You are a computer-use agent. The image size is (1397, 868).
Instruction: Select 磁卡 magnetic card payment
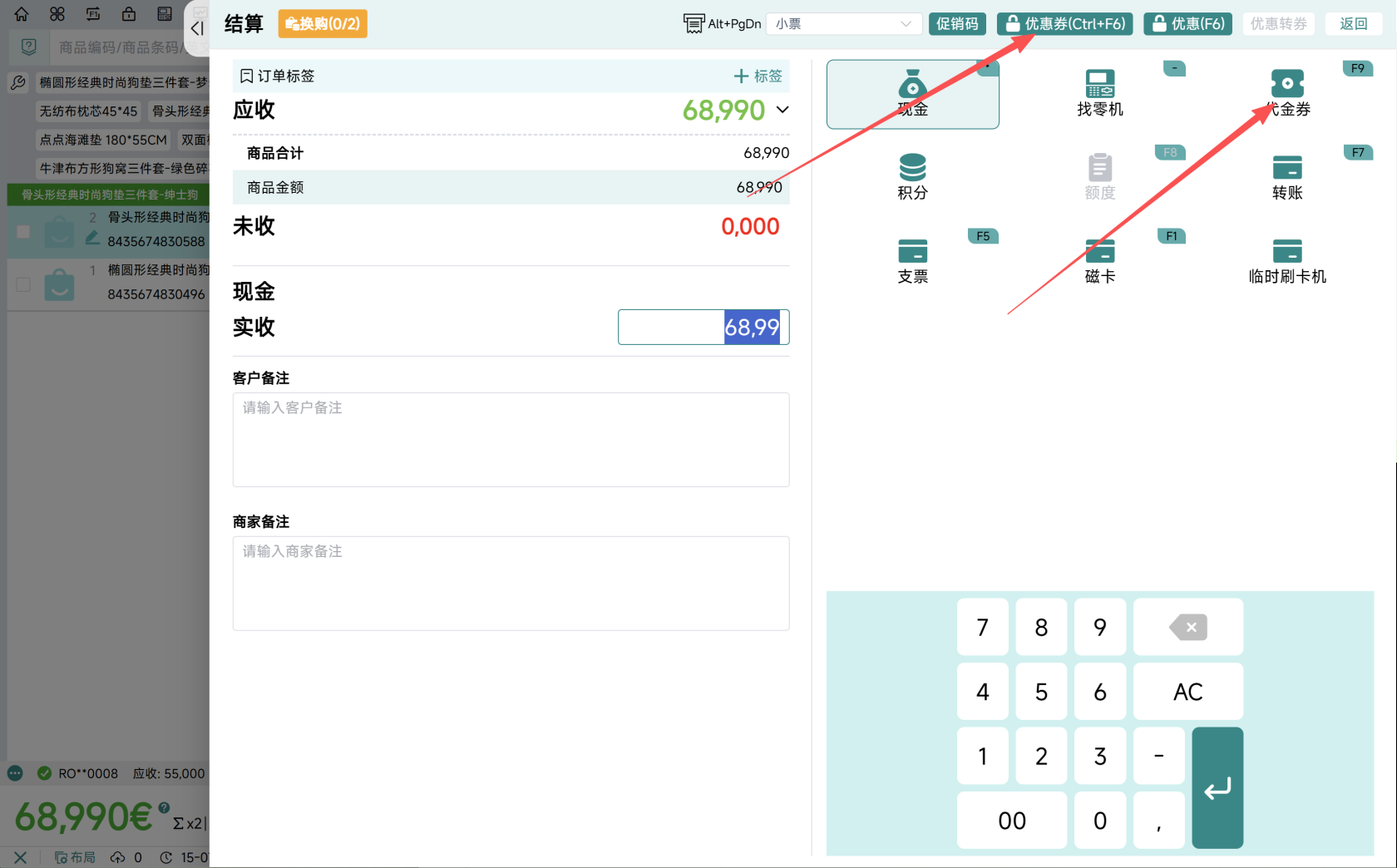[1099, 261]
